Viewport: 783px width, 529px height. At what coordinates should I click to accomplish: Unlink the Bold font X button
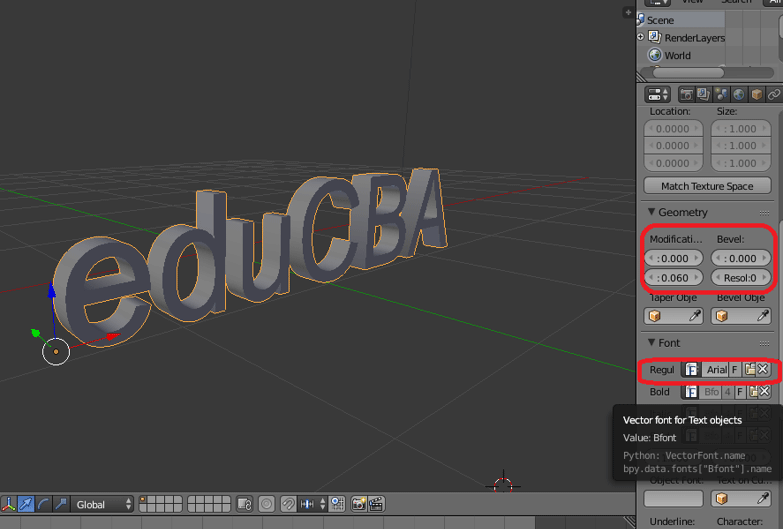765,392
